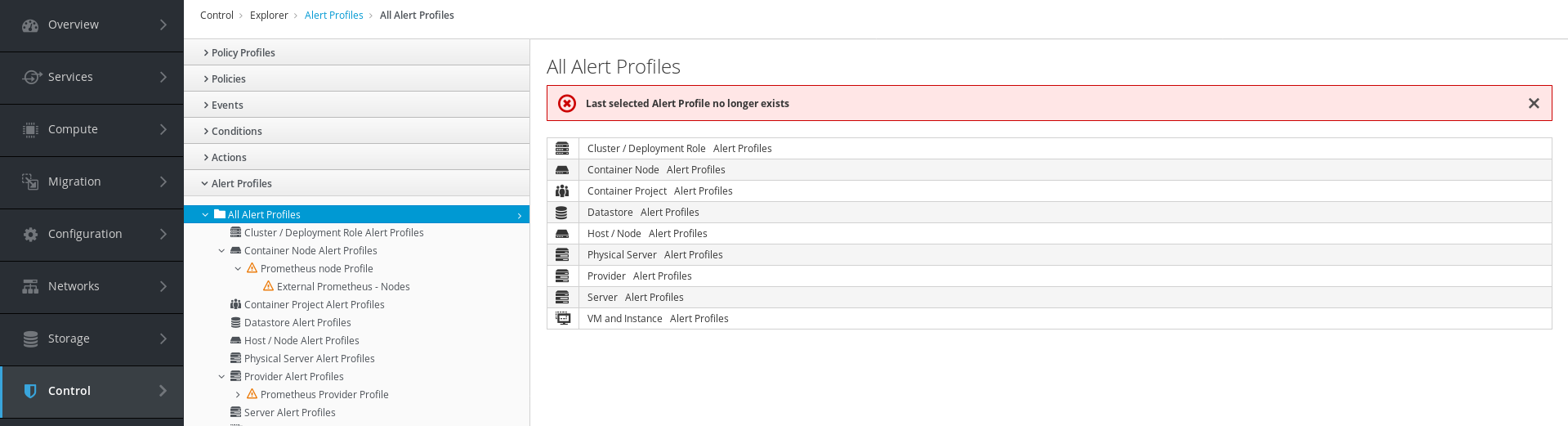Click the Migration icon in sidebar

(x=30, y=182)
